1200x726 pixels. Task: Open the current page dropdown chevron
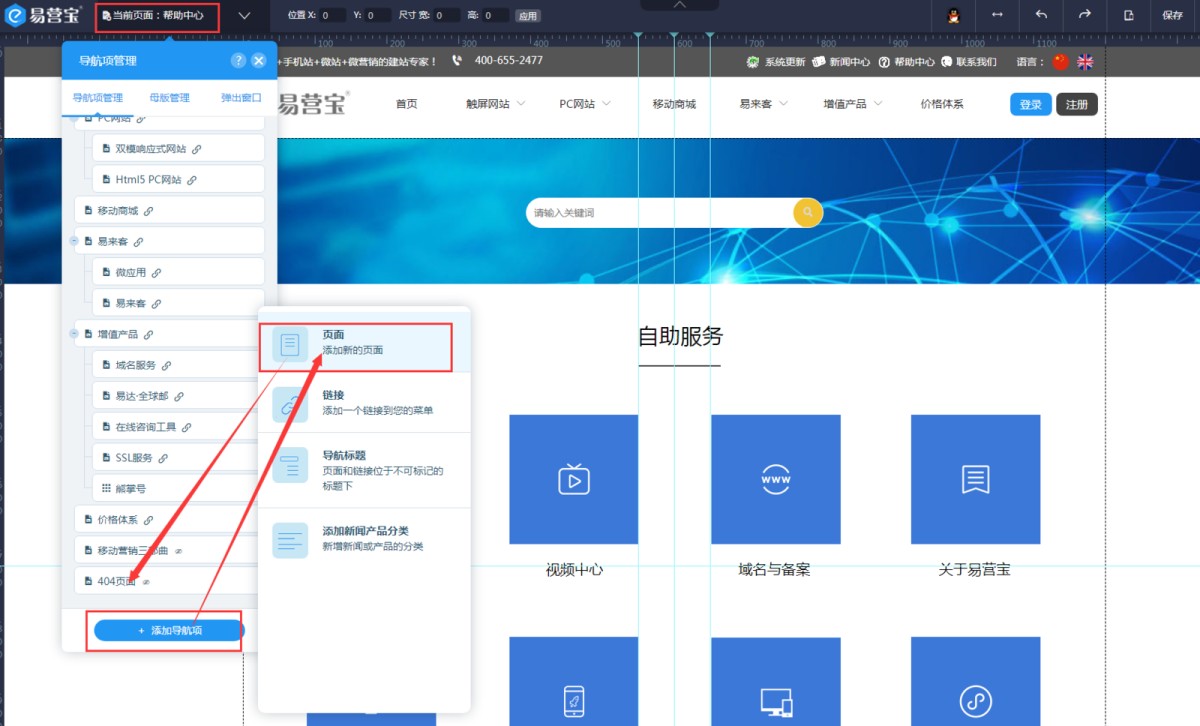pyautogui.click(x=245, y=16)
